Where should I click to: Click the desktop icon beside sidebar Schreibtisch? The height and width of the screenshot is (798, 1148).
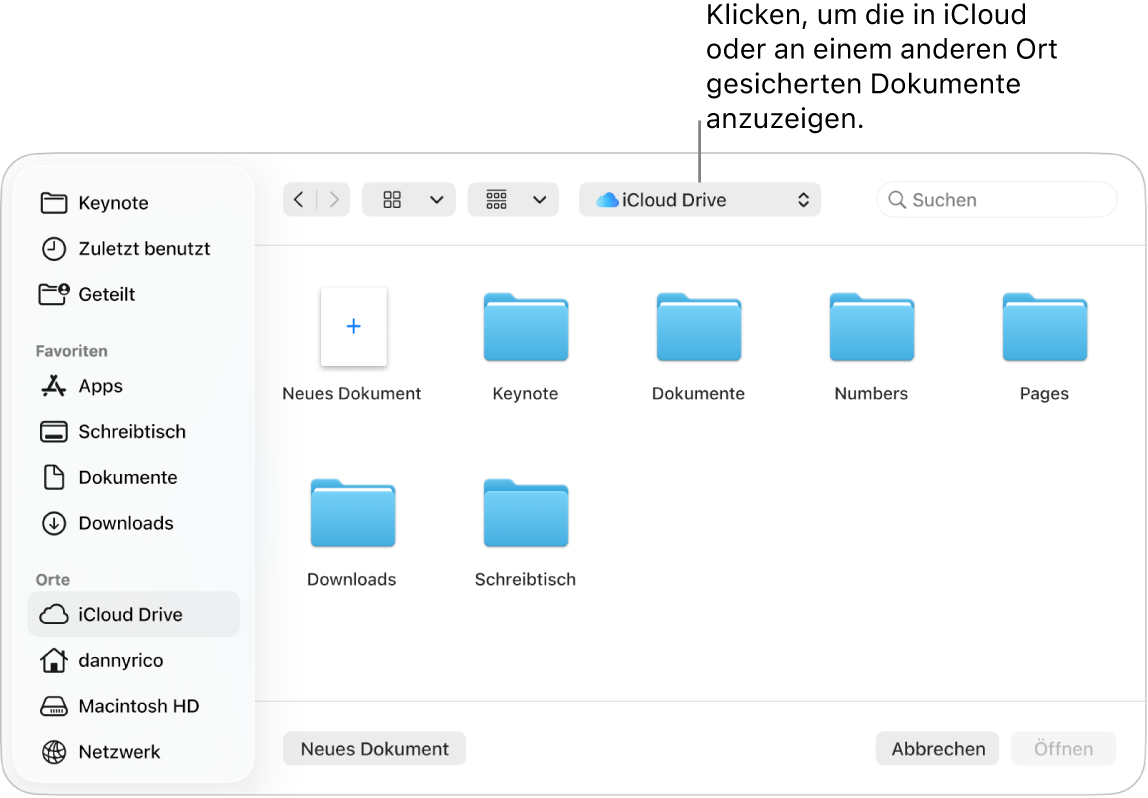pyautogui.click(x=53, y=432)
